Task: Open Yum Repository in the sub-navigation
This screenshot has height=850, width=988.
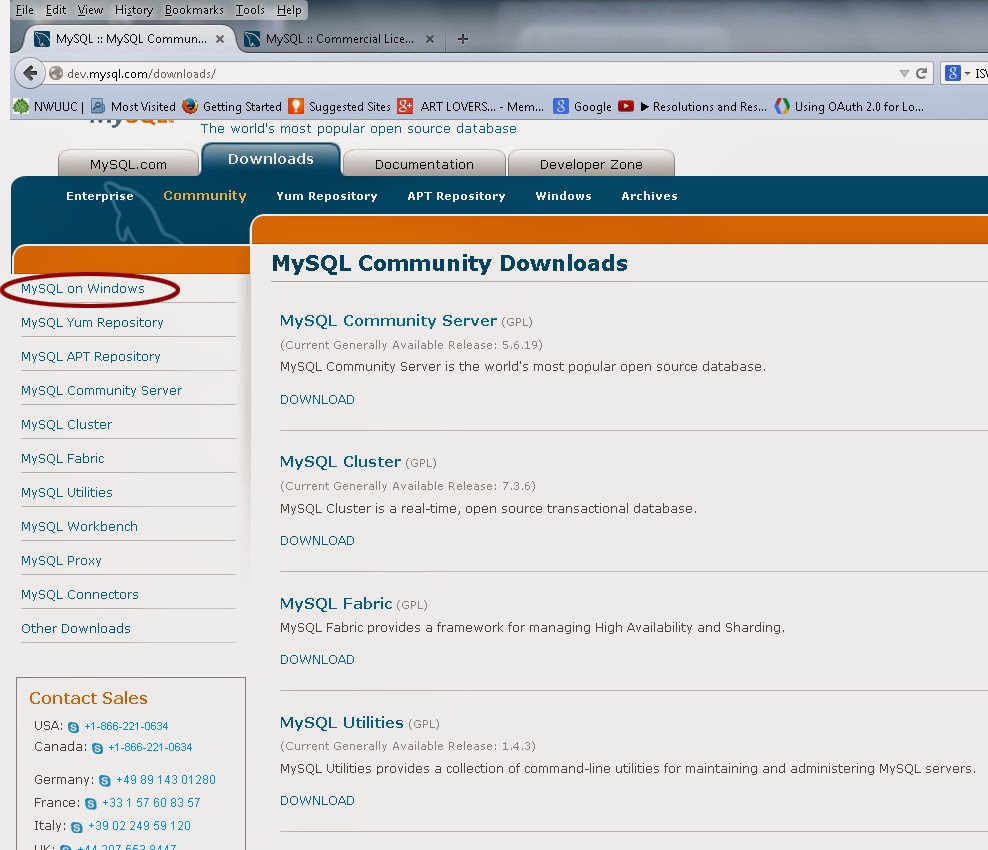Action: 326,196
